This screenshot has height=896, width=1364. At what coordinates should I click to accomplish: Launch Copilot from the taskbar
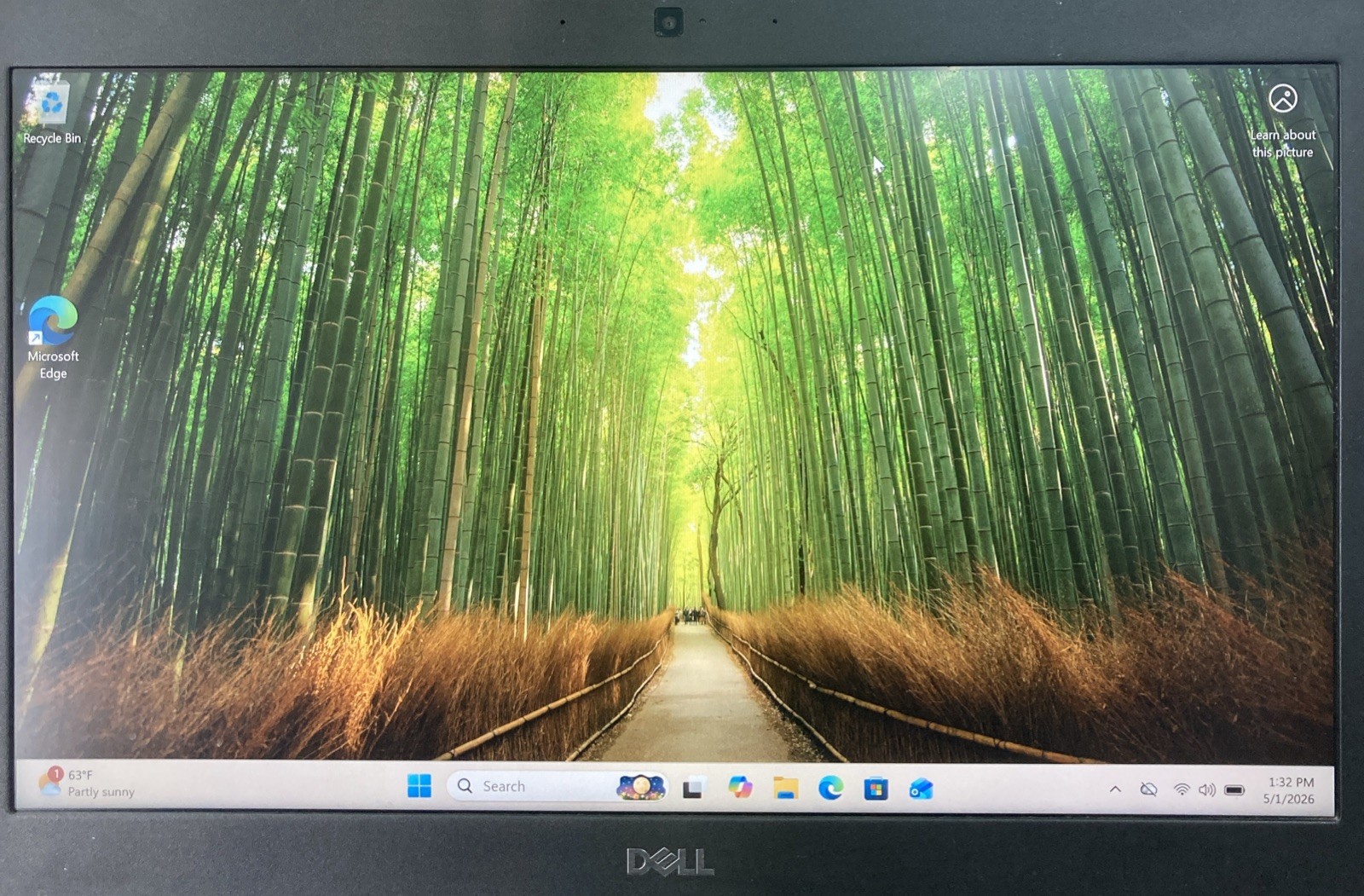[x=740, y=788]
